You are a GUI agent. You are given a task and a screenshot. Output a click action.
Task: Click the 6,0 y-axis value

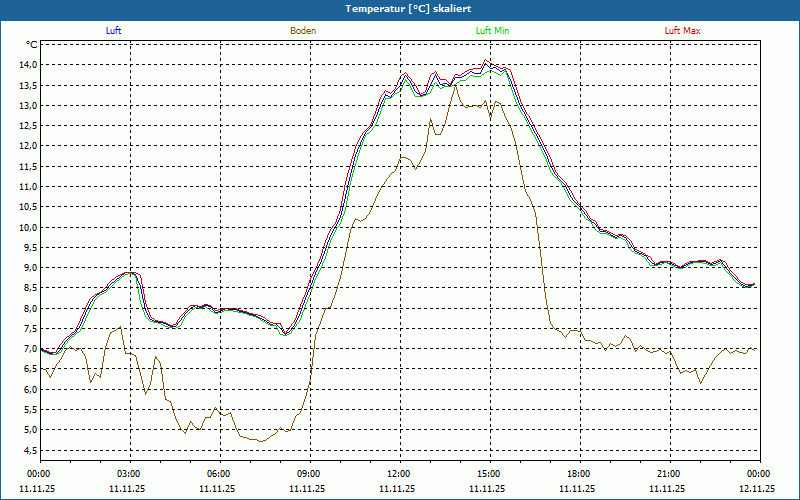31,389
